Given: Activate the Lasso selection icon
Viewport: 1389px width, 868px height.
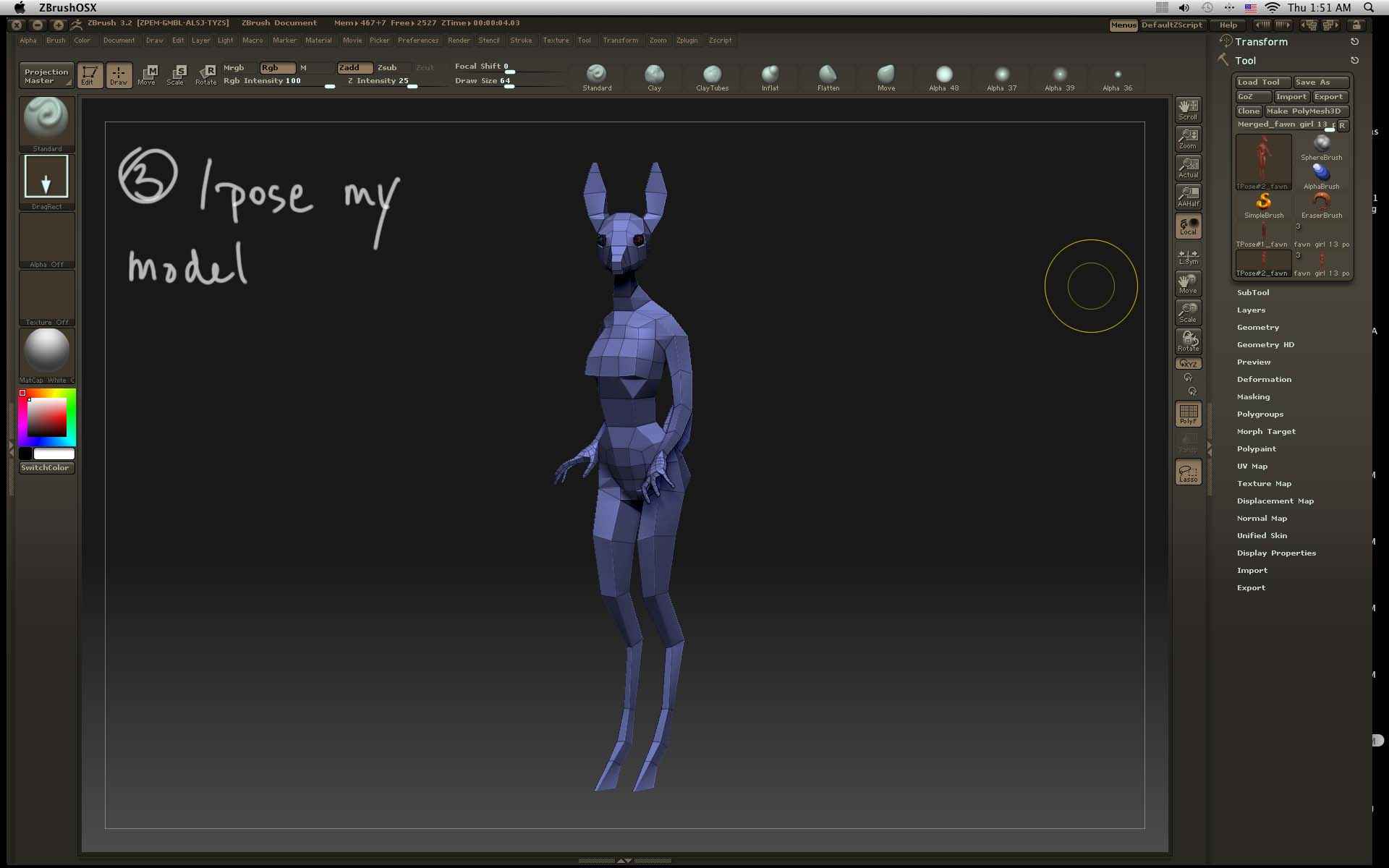Looking at the screenshot, I should pyautogui.click(x=1188, y=472).
